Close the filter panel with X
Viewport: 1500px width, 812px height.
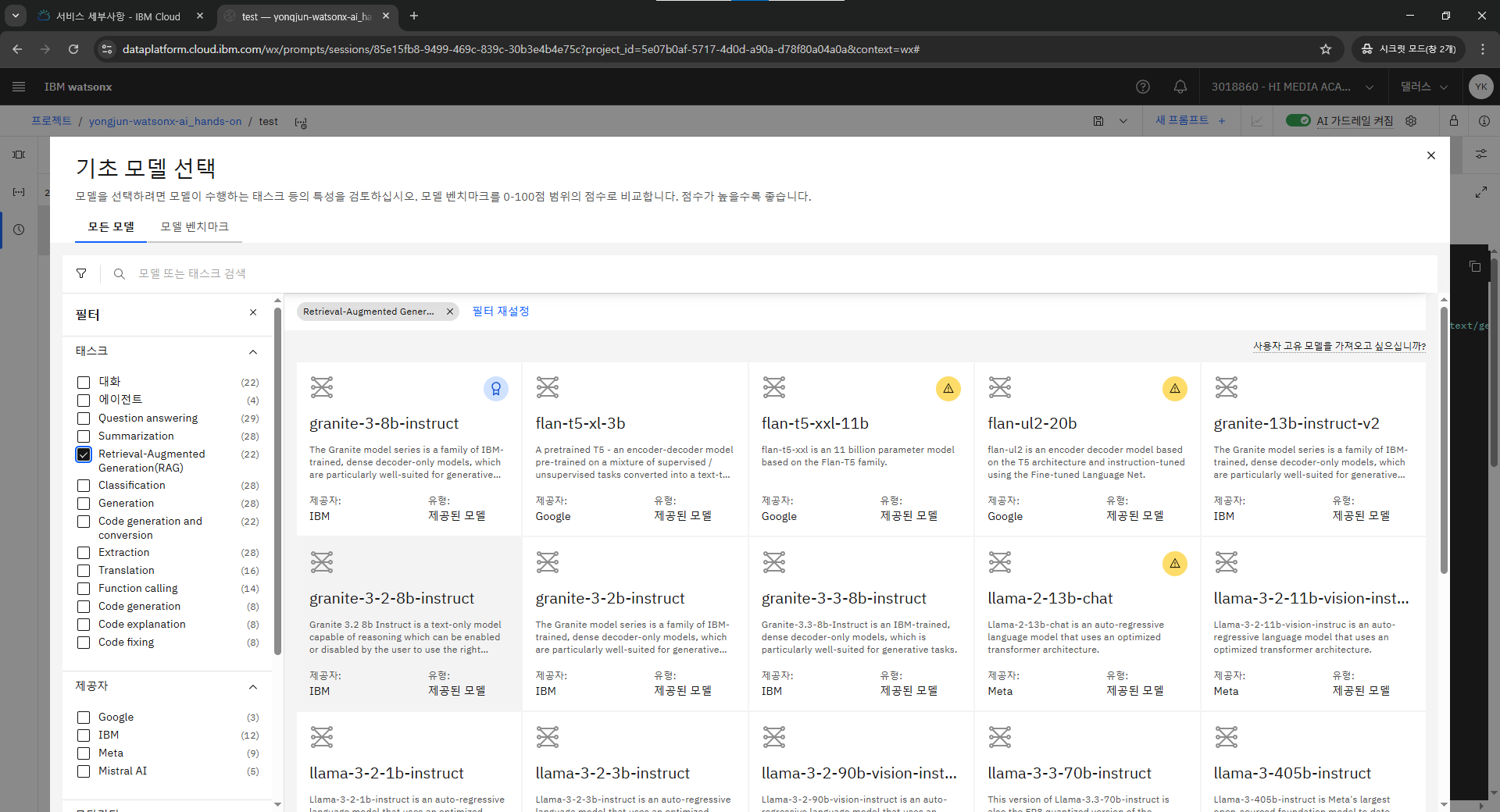click(253, 312)
